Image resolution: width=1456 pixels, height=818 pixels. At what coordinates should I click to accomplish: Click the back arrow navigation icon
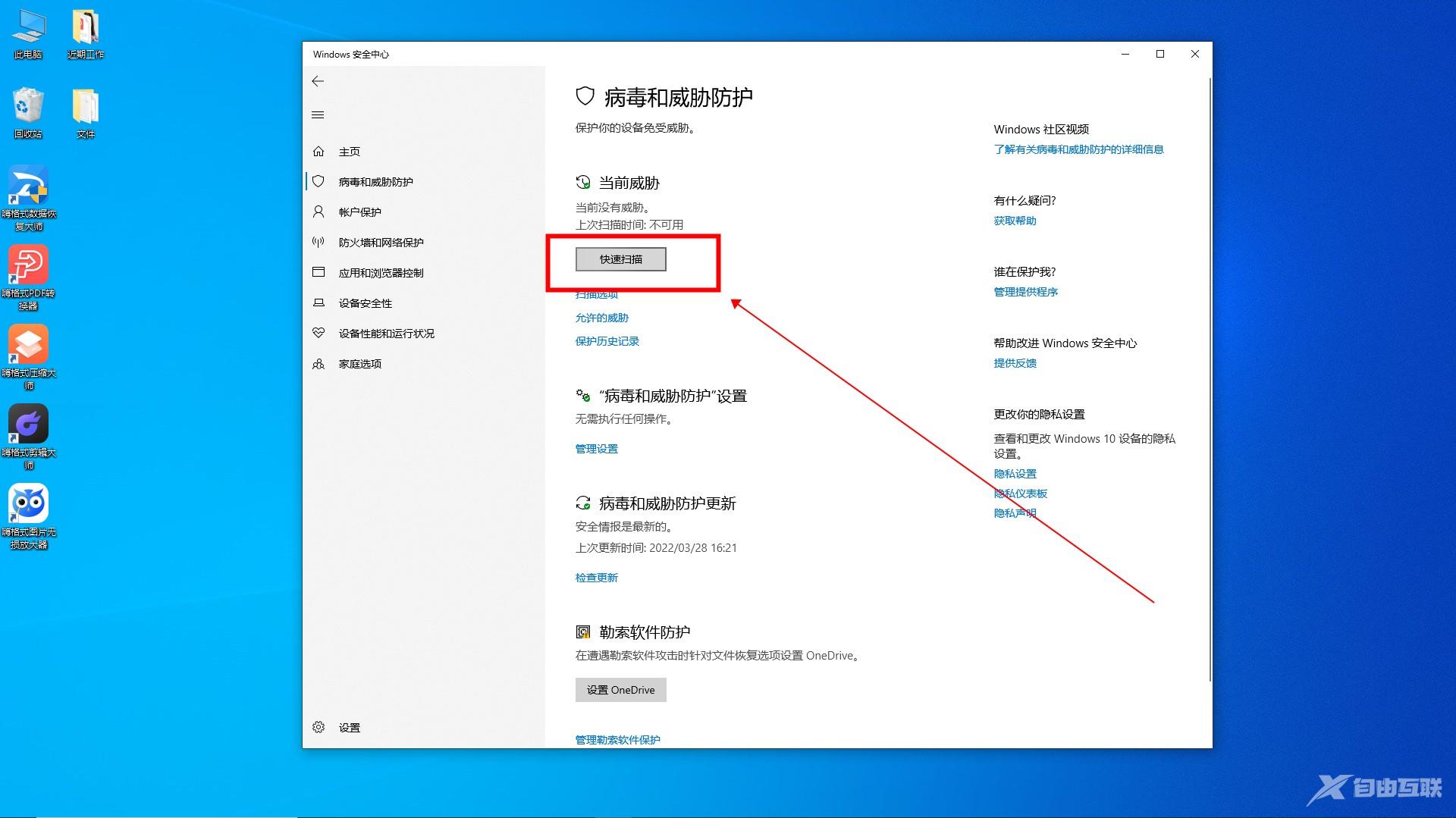pos(318,81)
